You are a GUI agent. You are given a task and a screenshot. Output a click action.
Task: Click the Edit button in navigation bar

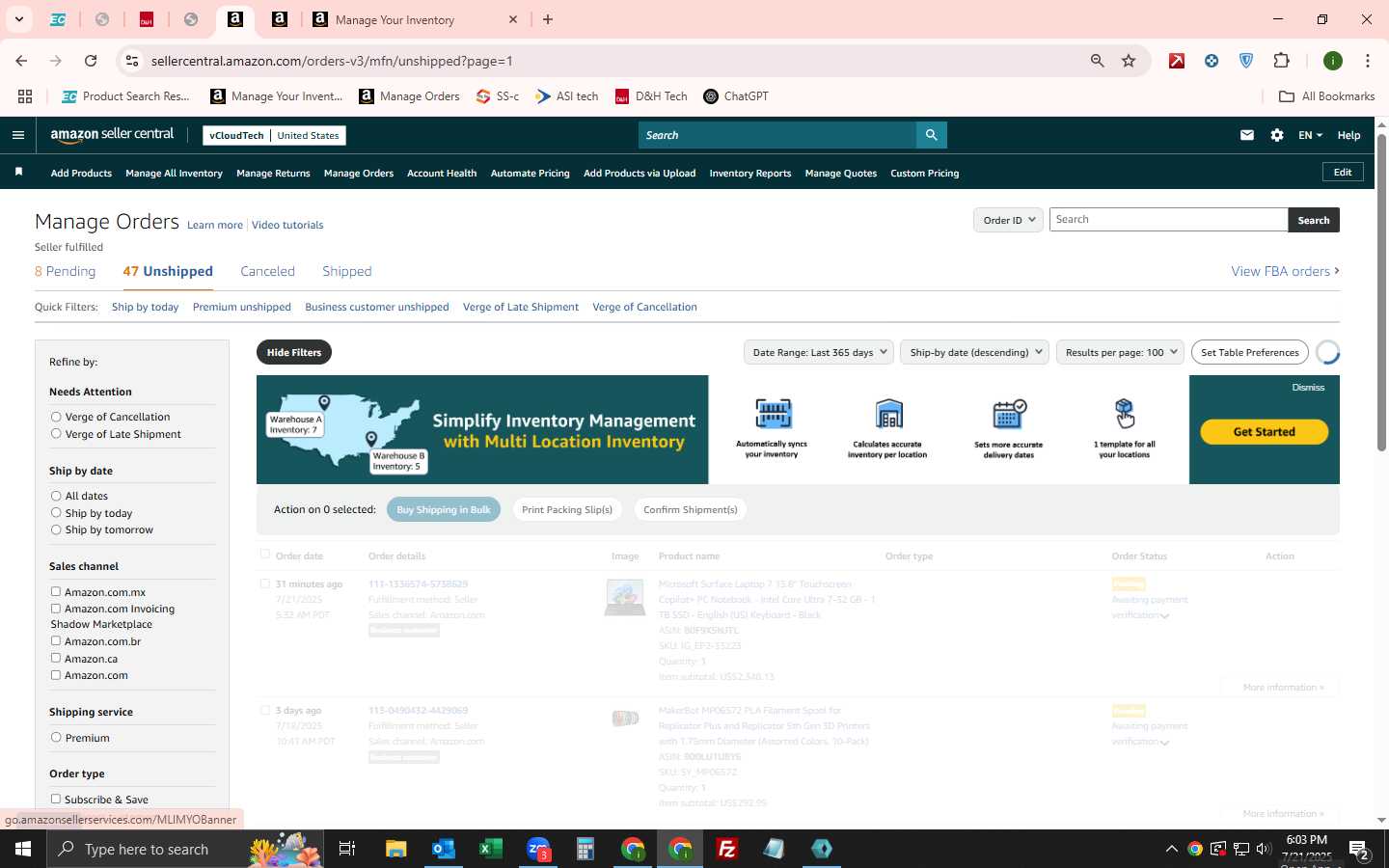[1343, 172]
